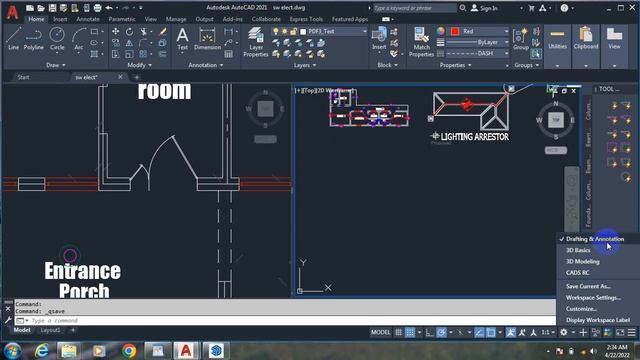Open the Clipboard panel button

pyautogui.click(x=586, y=46)
